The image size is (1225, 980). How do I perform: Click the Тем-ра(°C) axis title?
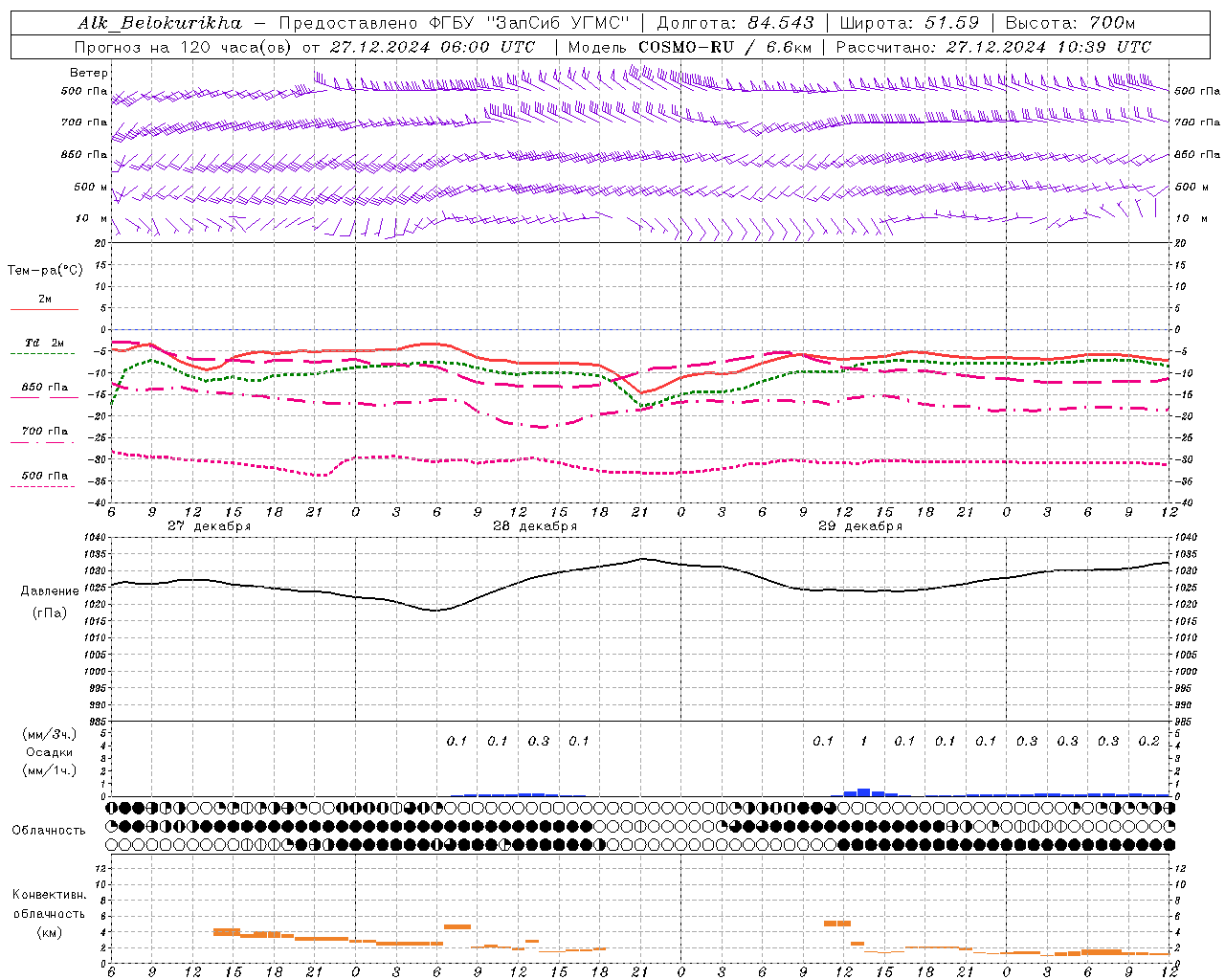pos(45,271)
